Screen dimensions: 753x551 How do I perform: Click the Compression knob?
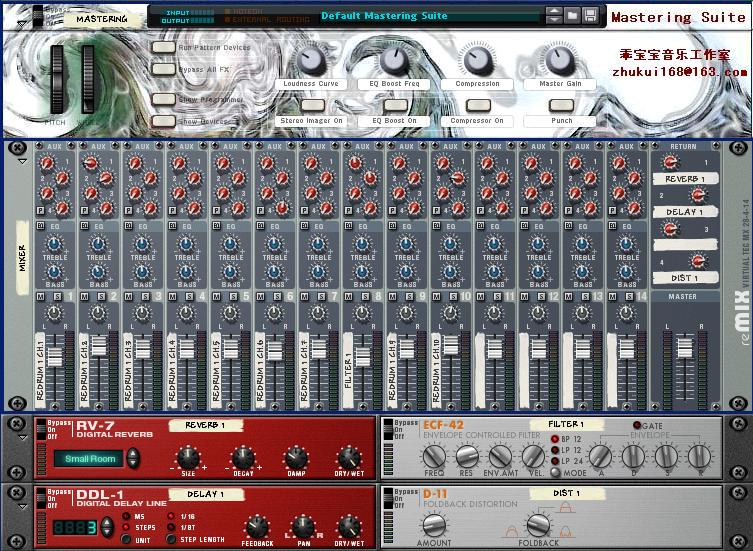point(478,60)
